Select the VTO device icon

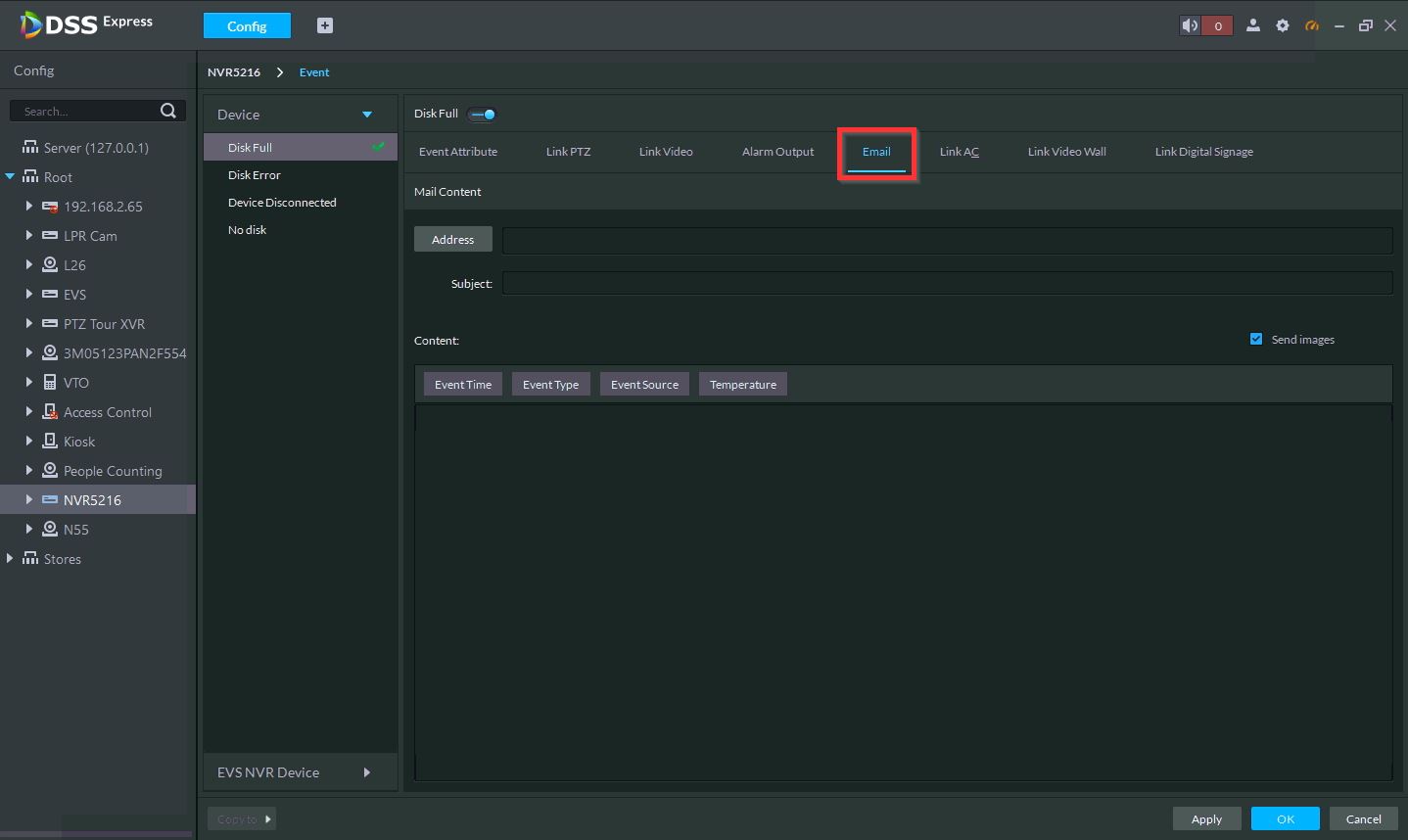[50, 382]
